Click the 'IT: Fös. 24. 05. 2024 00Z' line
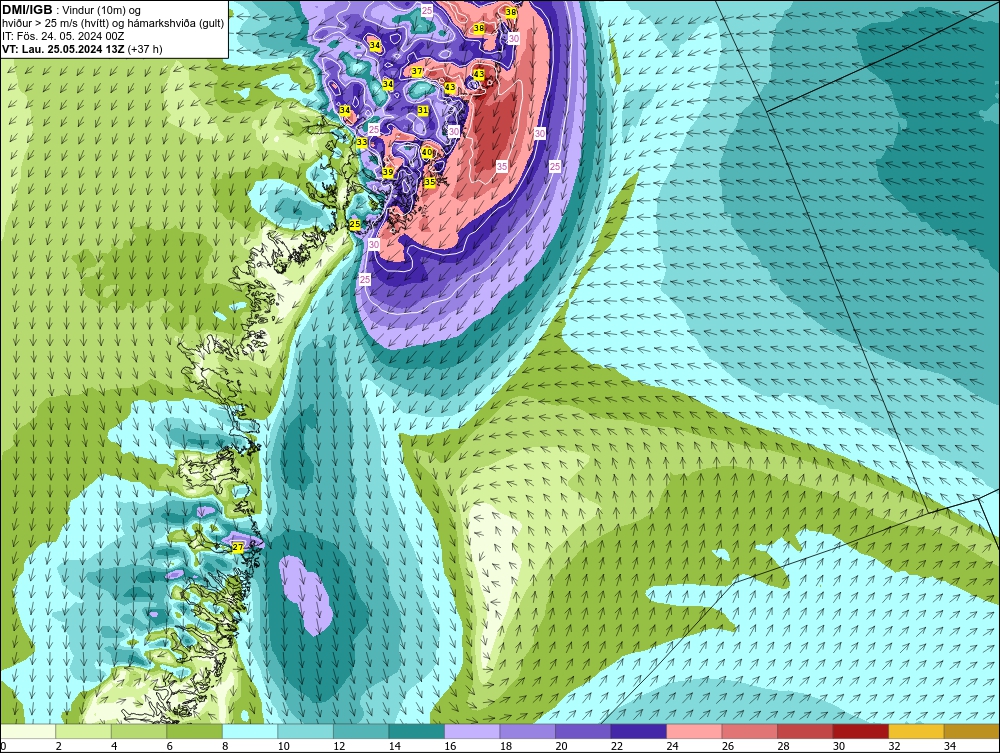The width and height of the screenshot is (1000, 753). pos(63,36)
